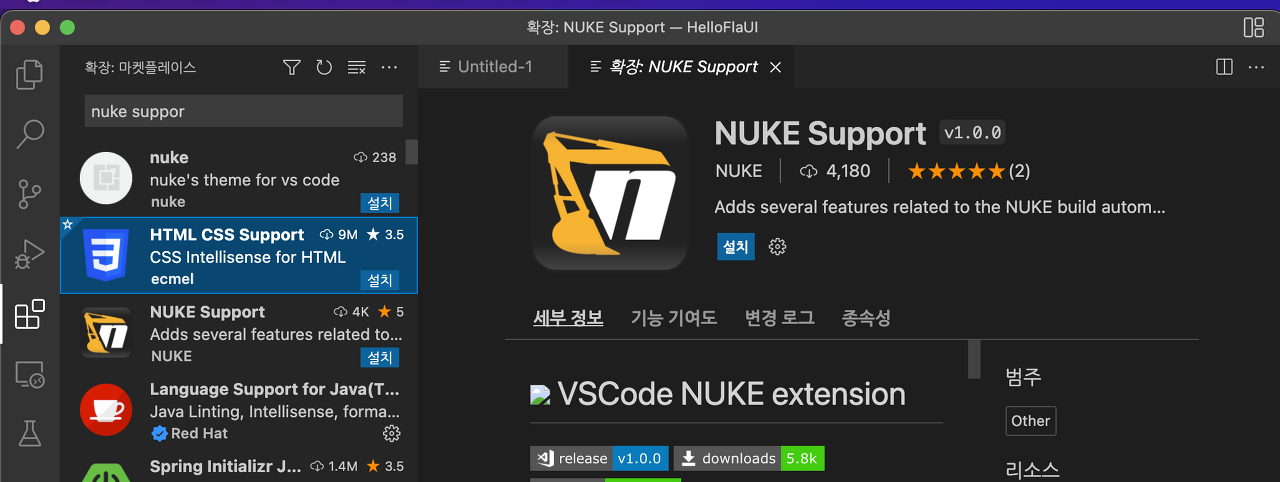Open the Remote Explorer view

pyautogui.click(x=30, y=374)
